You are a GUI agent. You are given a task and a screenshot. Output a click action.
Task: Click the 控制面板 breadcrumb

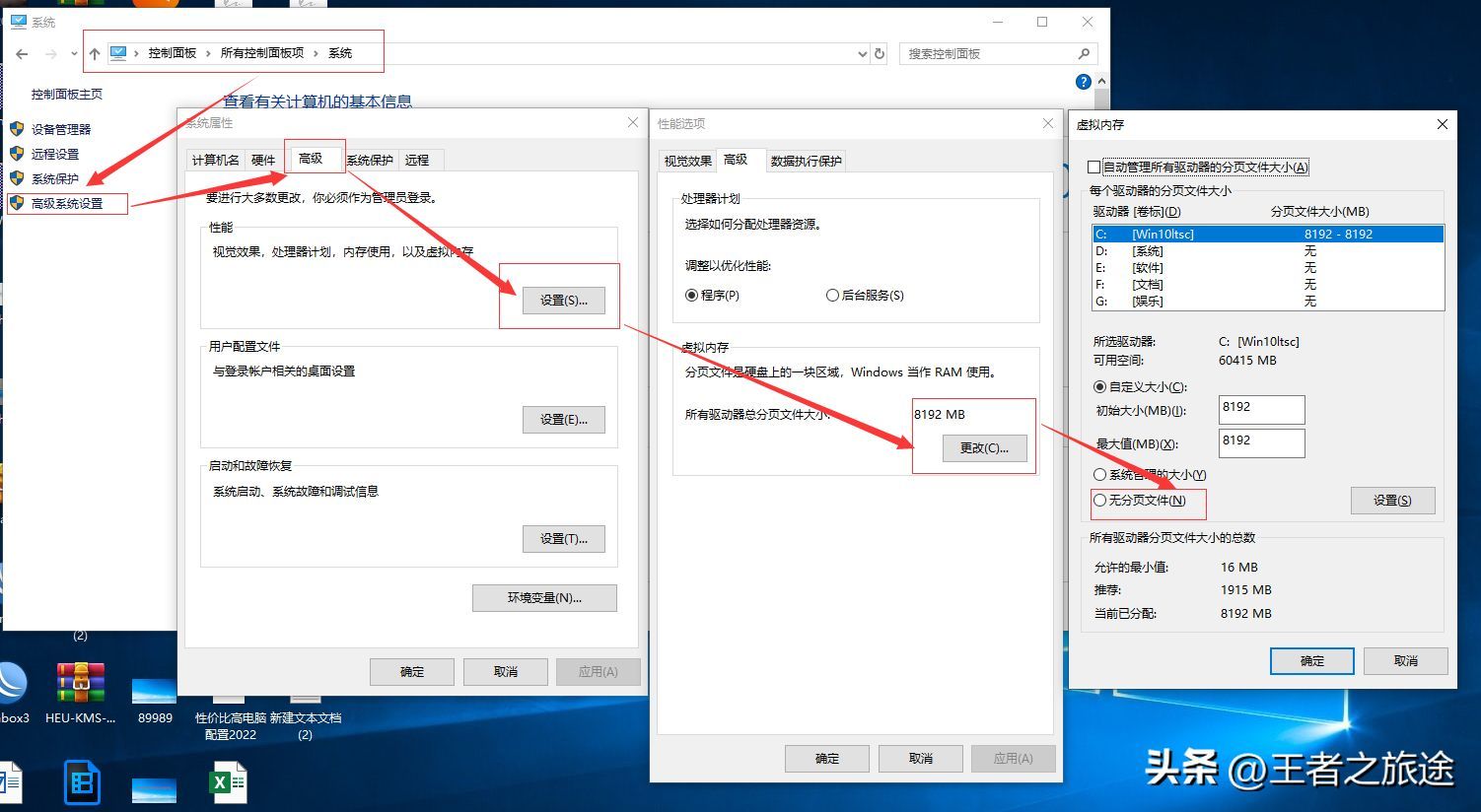173,53
